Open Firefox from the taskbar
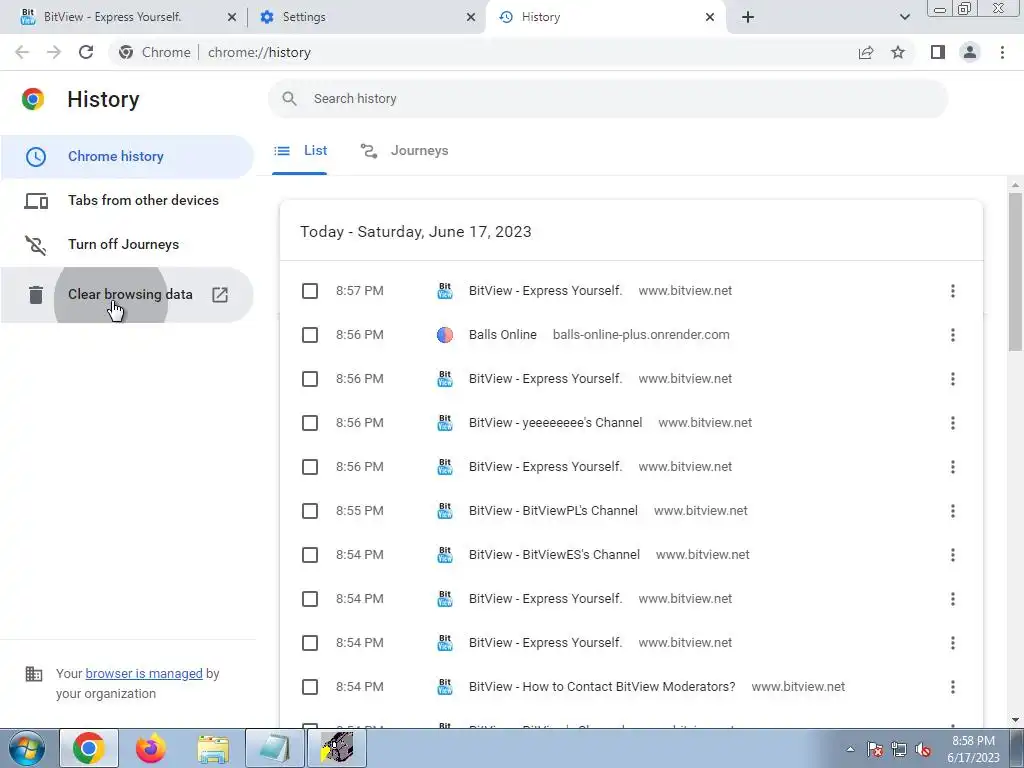The height and width of the screenshot is (768, 1024). pyautogui.click(x=151, y=748)
